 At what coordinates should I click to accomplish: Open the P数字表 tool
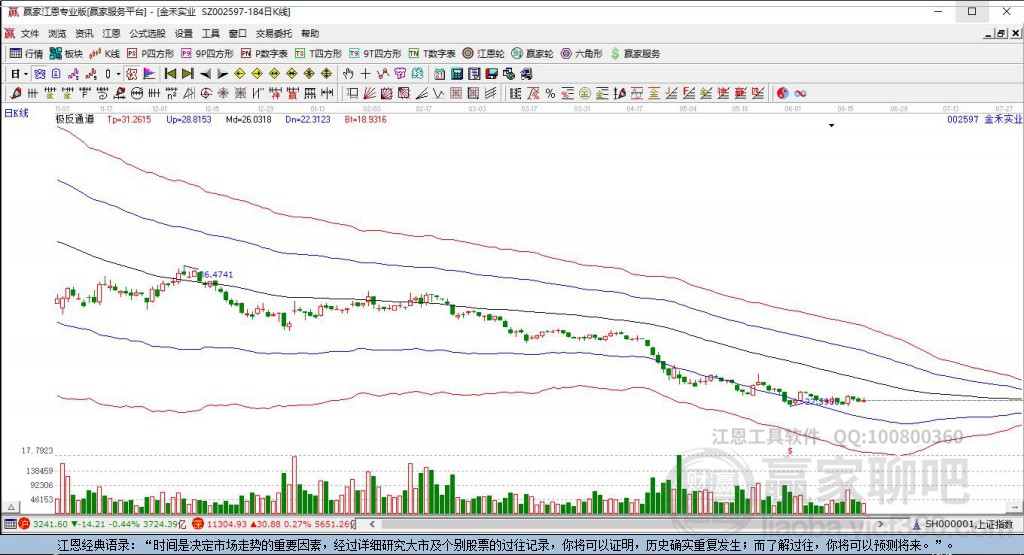click(x=264, y=54)
